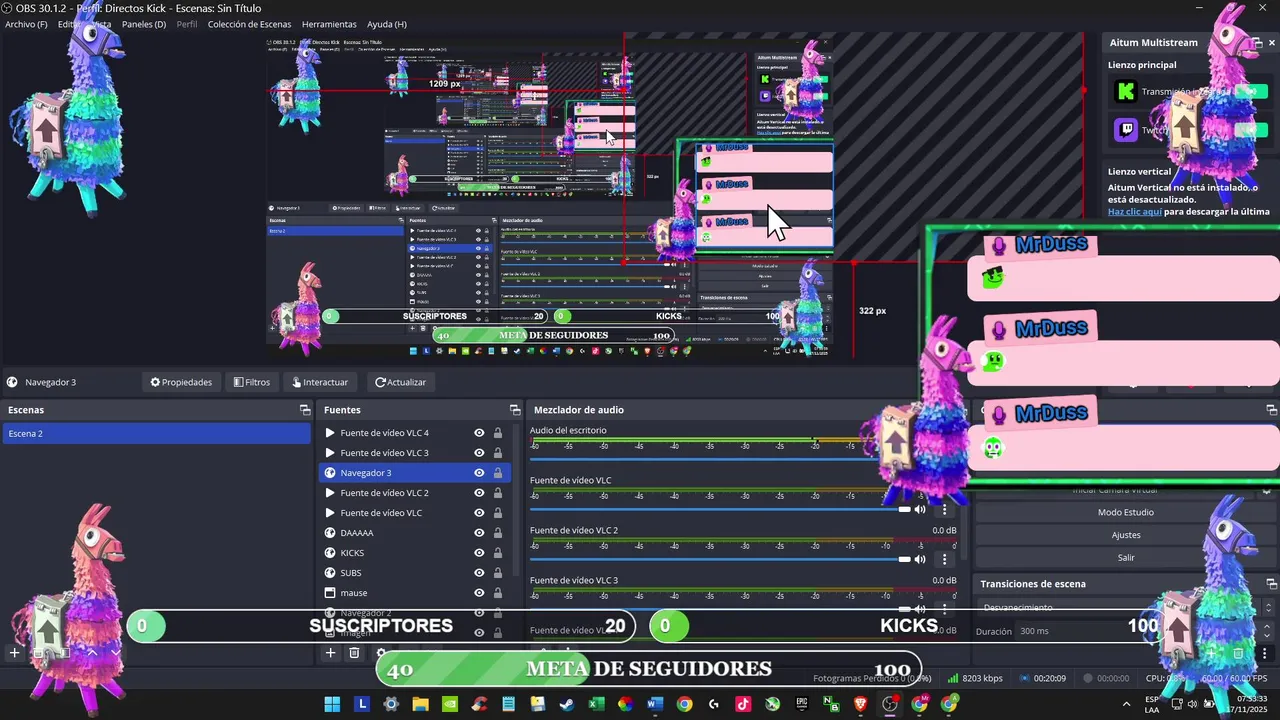Toggle visibility of KICKS source

[479, 553]
